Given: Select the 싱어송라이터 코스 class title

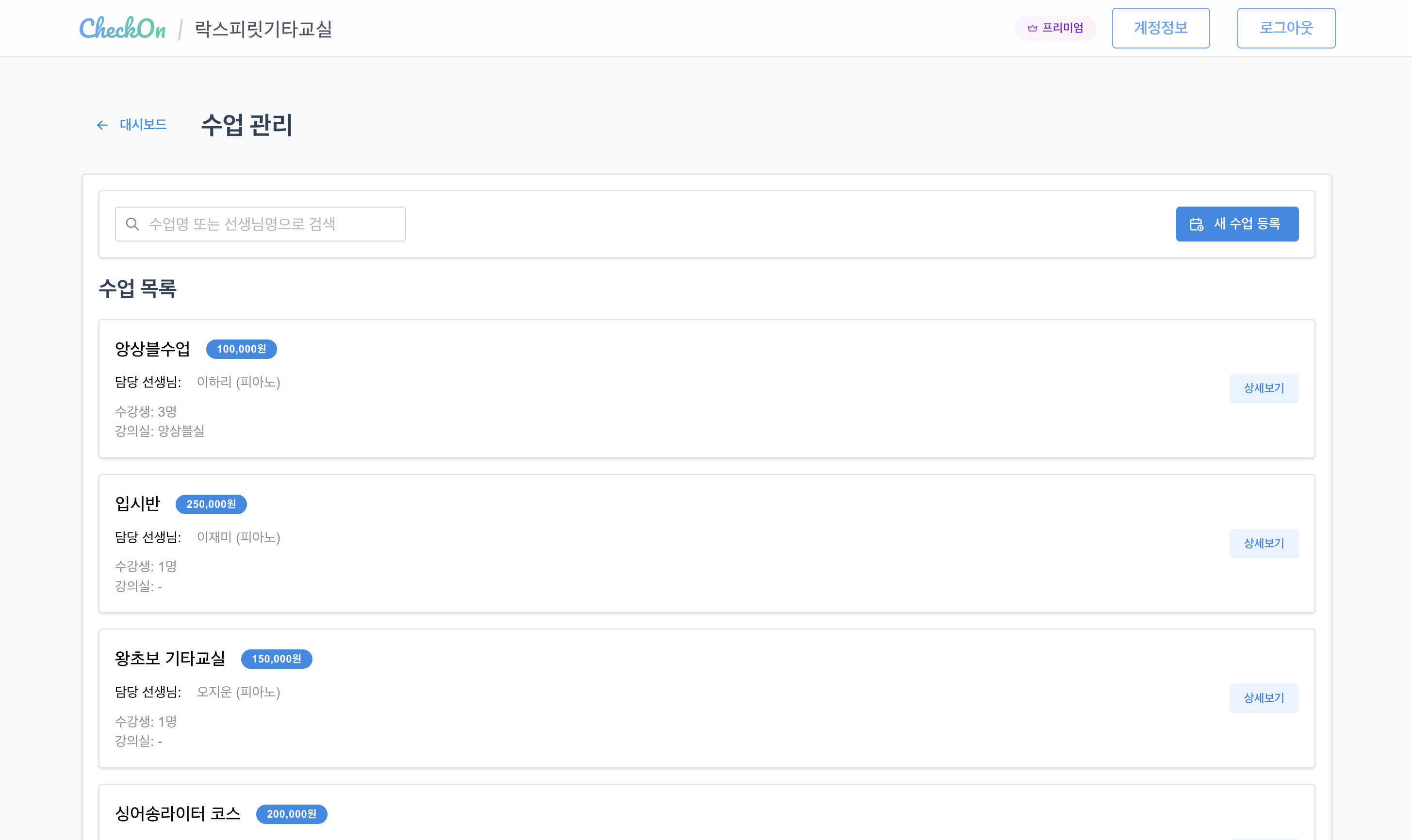Looking at the screenshot, I should 177,814.
